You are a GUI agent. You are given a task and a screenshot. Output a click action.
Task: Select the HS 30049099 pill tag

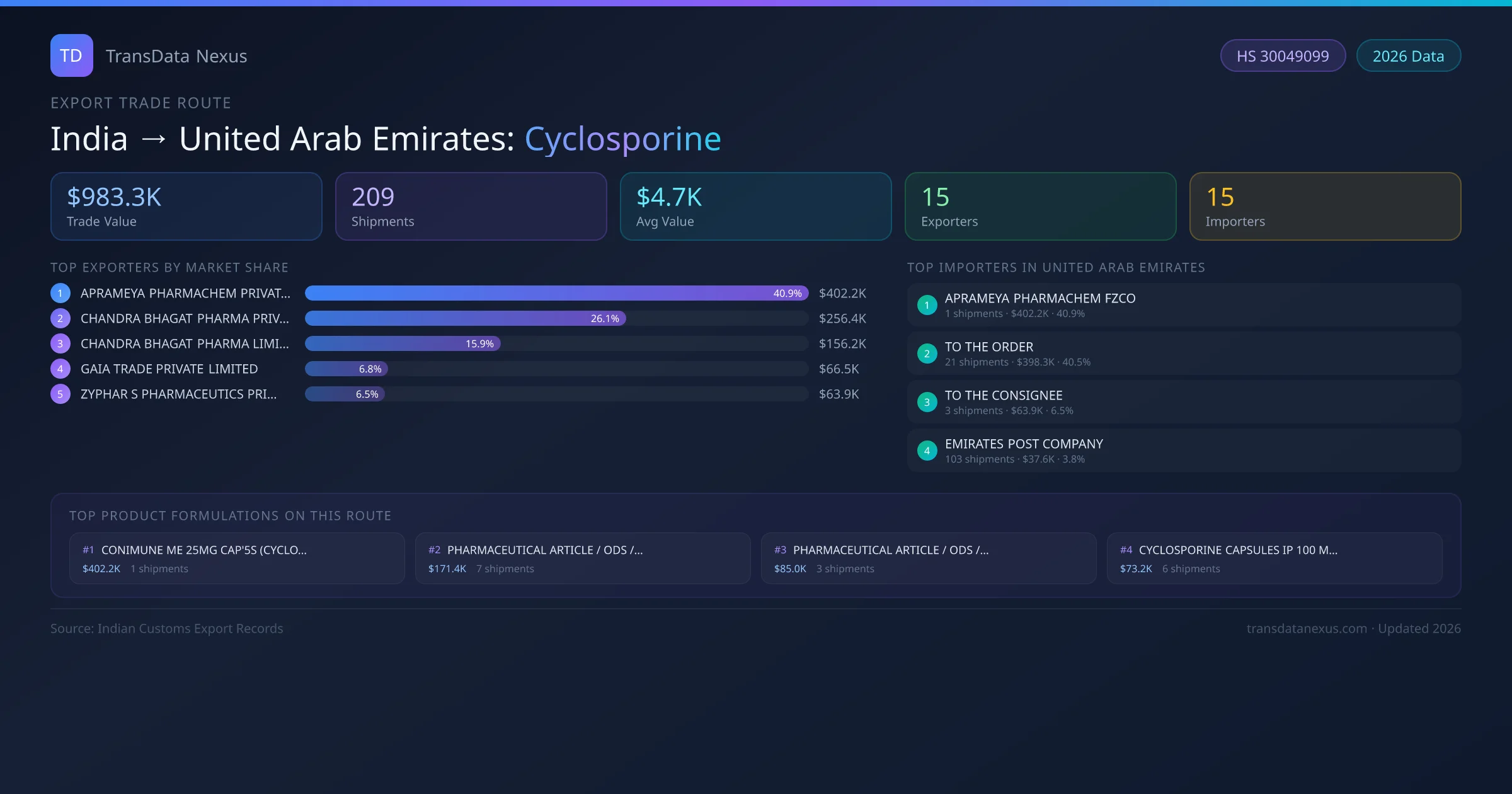(x=1282, y=56)
